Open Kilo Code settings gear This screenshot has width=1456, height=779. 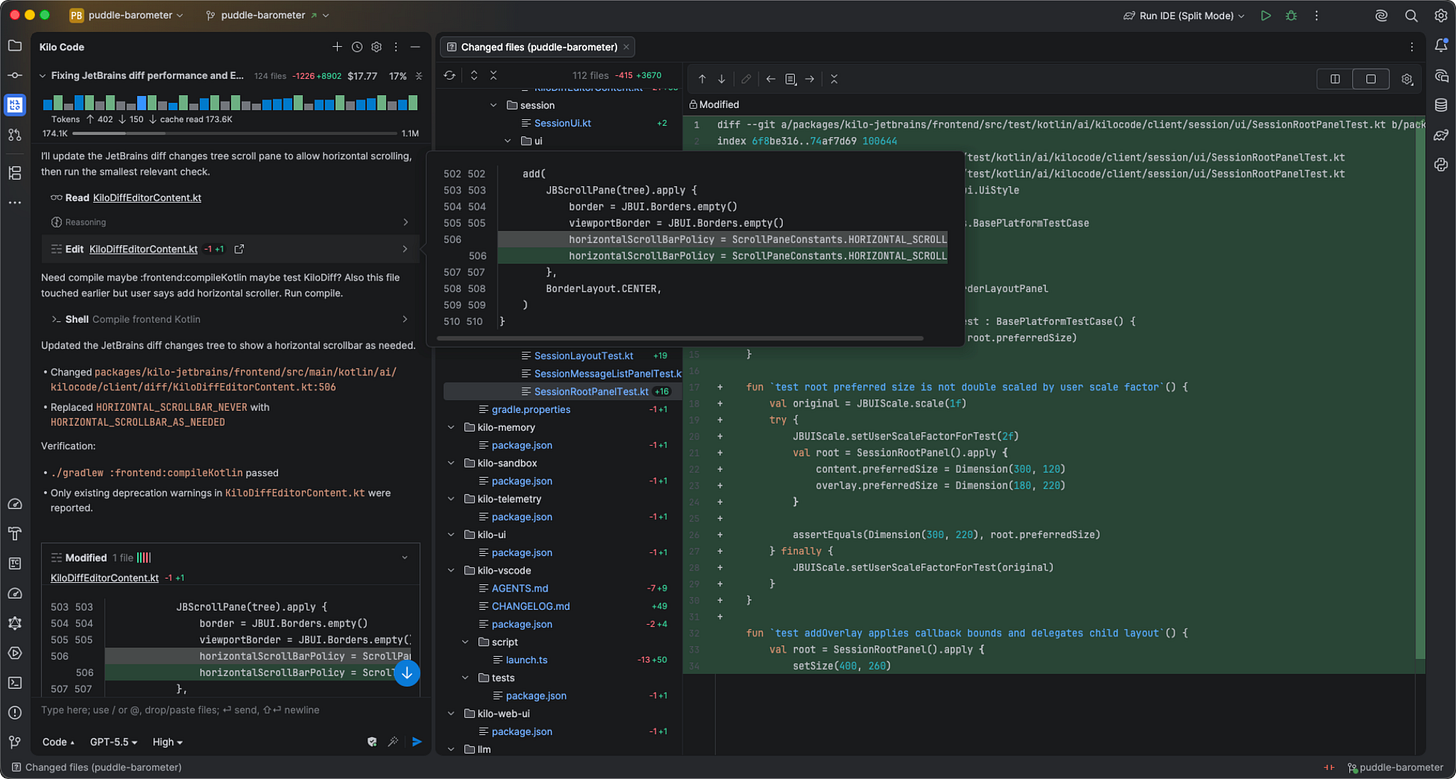point(377,47)
